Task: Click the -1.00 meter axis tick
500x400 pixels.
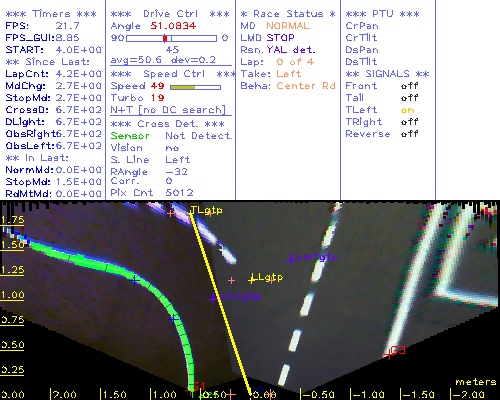Action: 368,395
